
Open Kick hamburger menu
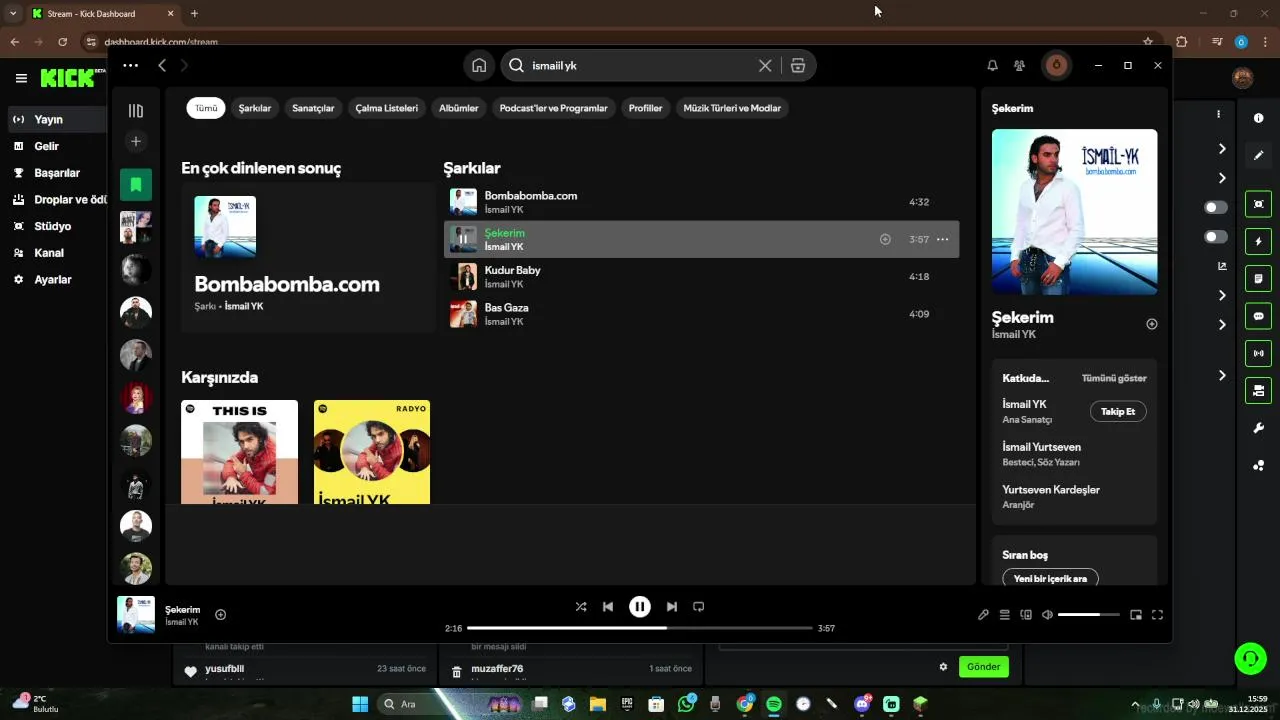pos(21,78)
